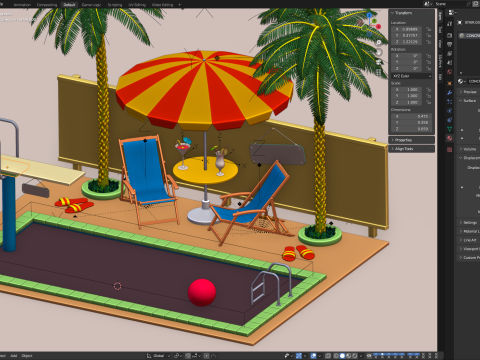Toggle lock on Location Z

(428, 42)
